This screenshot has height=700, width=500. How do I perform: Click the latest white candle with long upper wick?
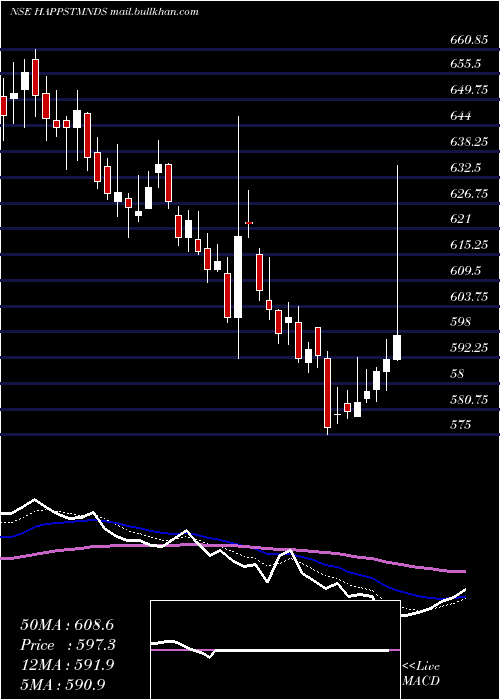pyautogui.click(x=397, y=262)
